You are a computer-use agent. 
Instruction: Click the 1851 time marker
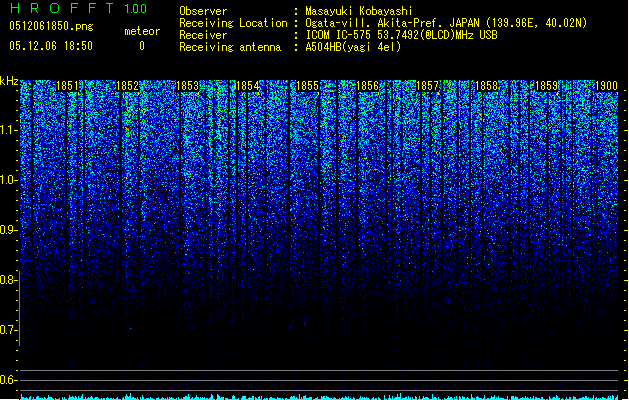pyautogui.click(x=67, y=86)
